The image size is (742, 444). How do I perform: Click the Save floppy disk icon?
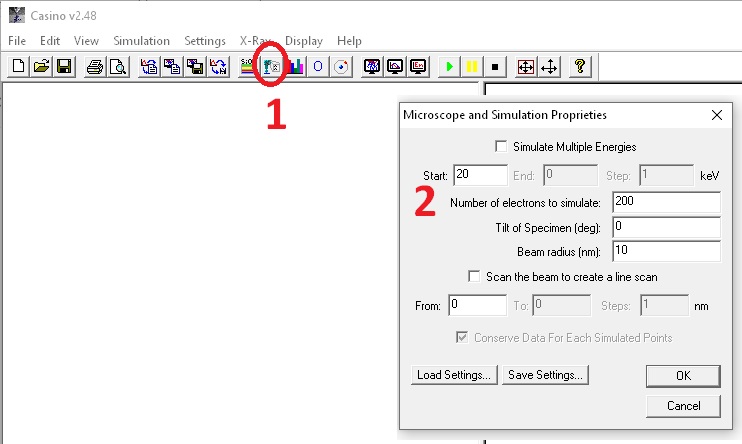(x=64, y=66)
